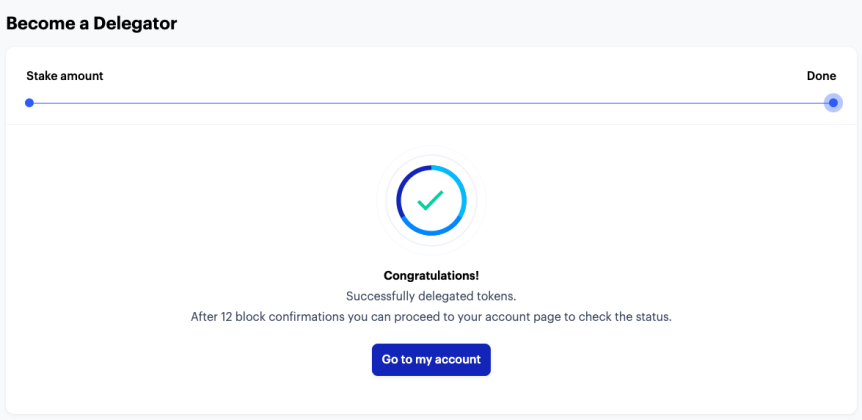The height and width of the screenshot is (420, 862).
Task: Click the middle of the step progress line
Action: (432, 103)
